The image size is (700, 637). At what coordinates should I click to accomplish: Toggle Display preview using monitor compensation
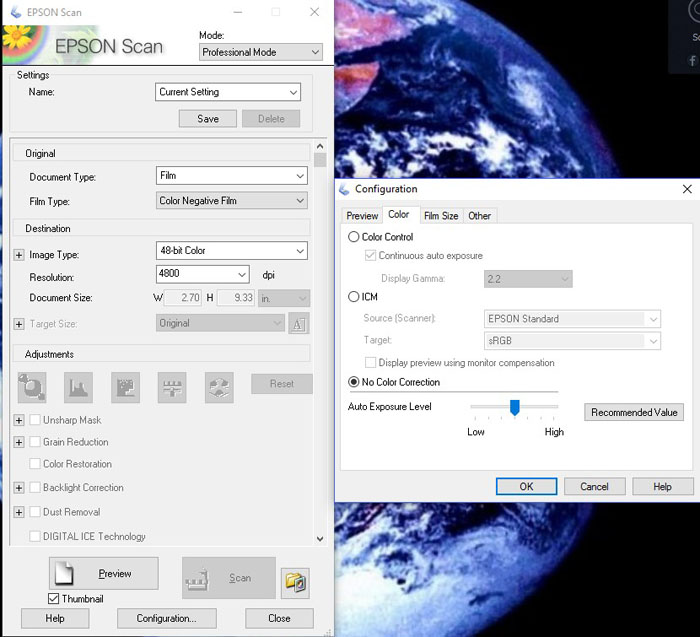click(370, 362)
